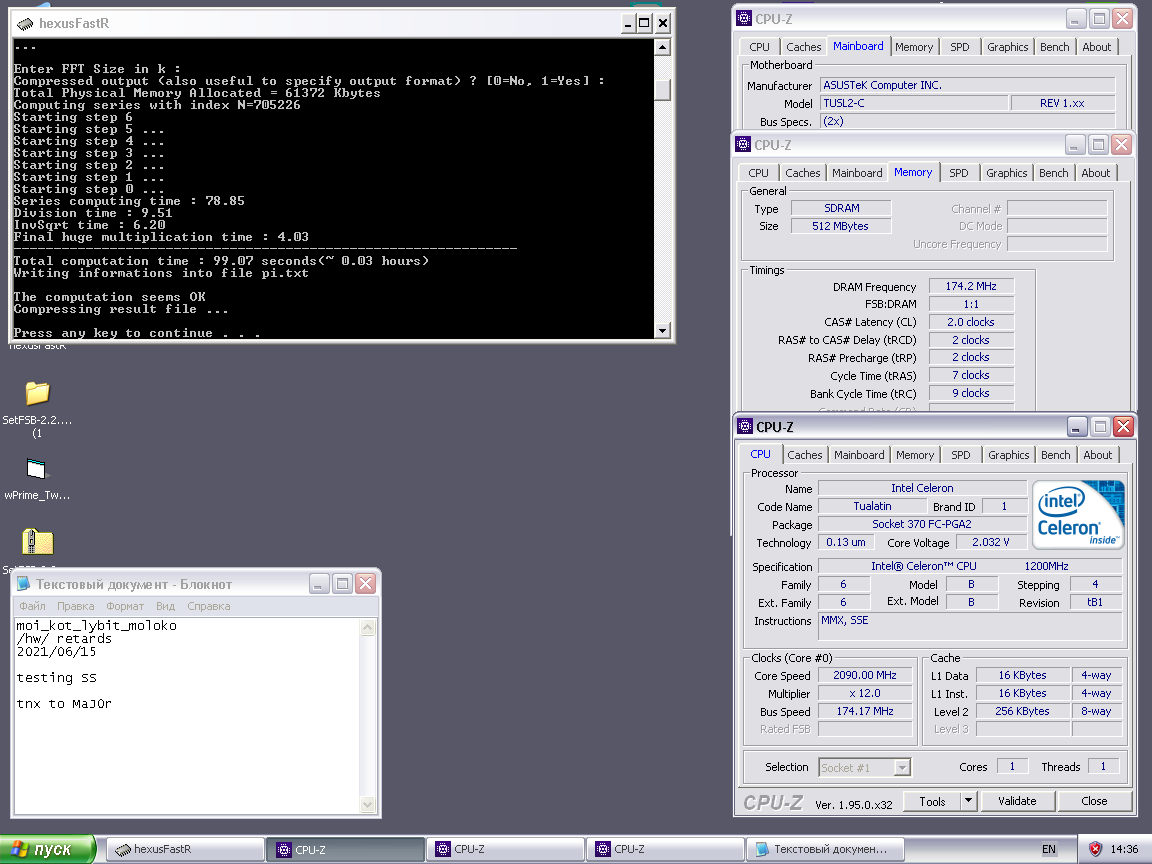Click hexusFastR scrollbar down arrow
The image size is (1152, 864).
(662, 331)
